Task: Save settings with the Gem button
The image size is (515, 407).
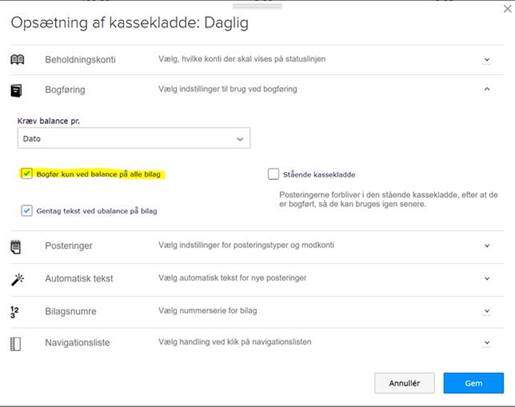Action: click(x=473, y=383)
